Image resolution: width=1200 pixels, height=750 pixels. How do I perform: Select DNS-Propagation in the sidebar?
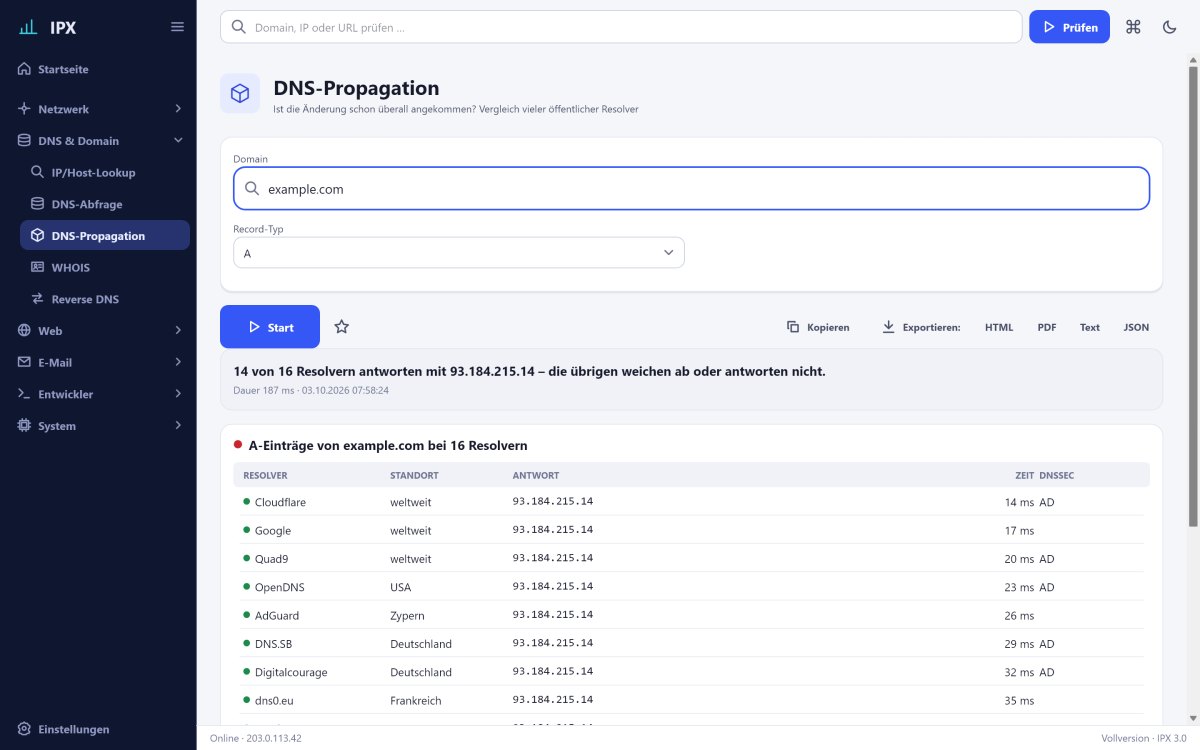pos(105,236)
